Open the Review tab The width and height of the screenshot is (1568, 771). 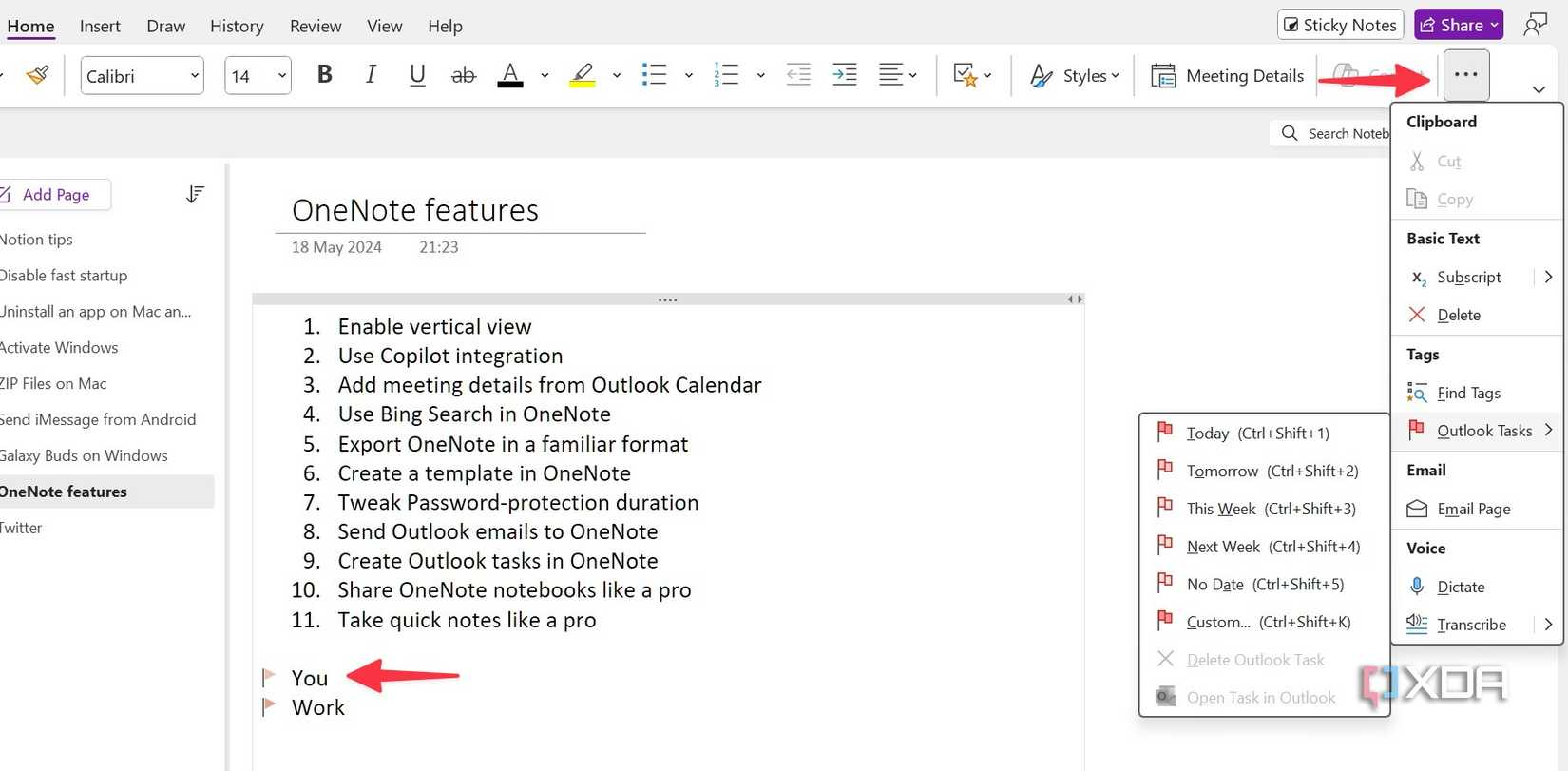point(316,26)
